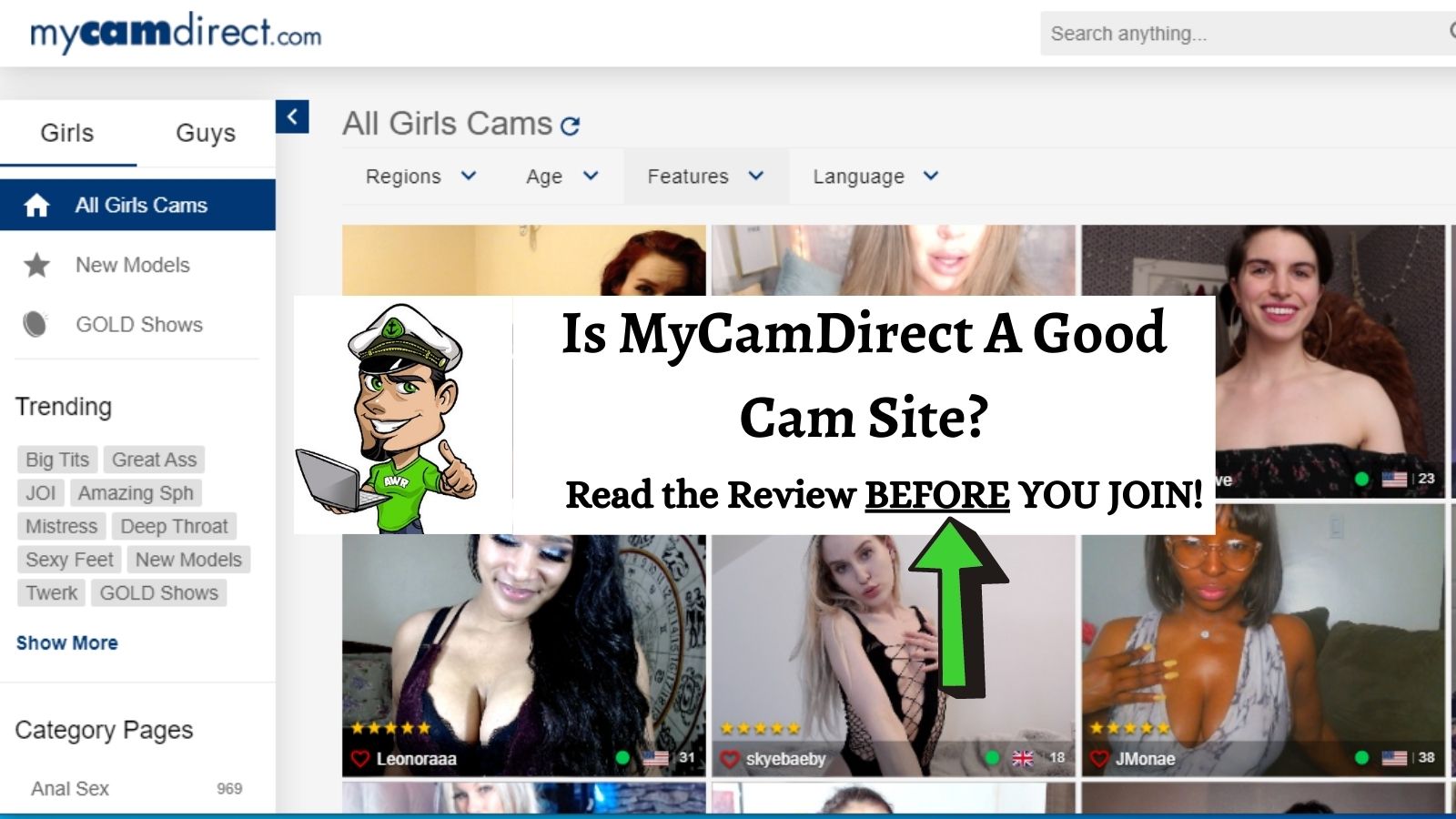Click the Search anything input field

click(1238, 34)
